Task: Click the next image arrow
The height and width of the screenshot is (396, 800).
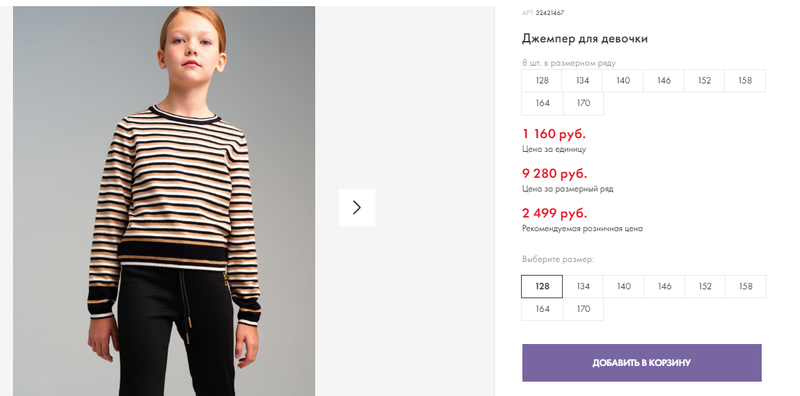Action: pos(357,207)
